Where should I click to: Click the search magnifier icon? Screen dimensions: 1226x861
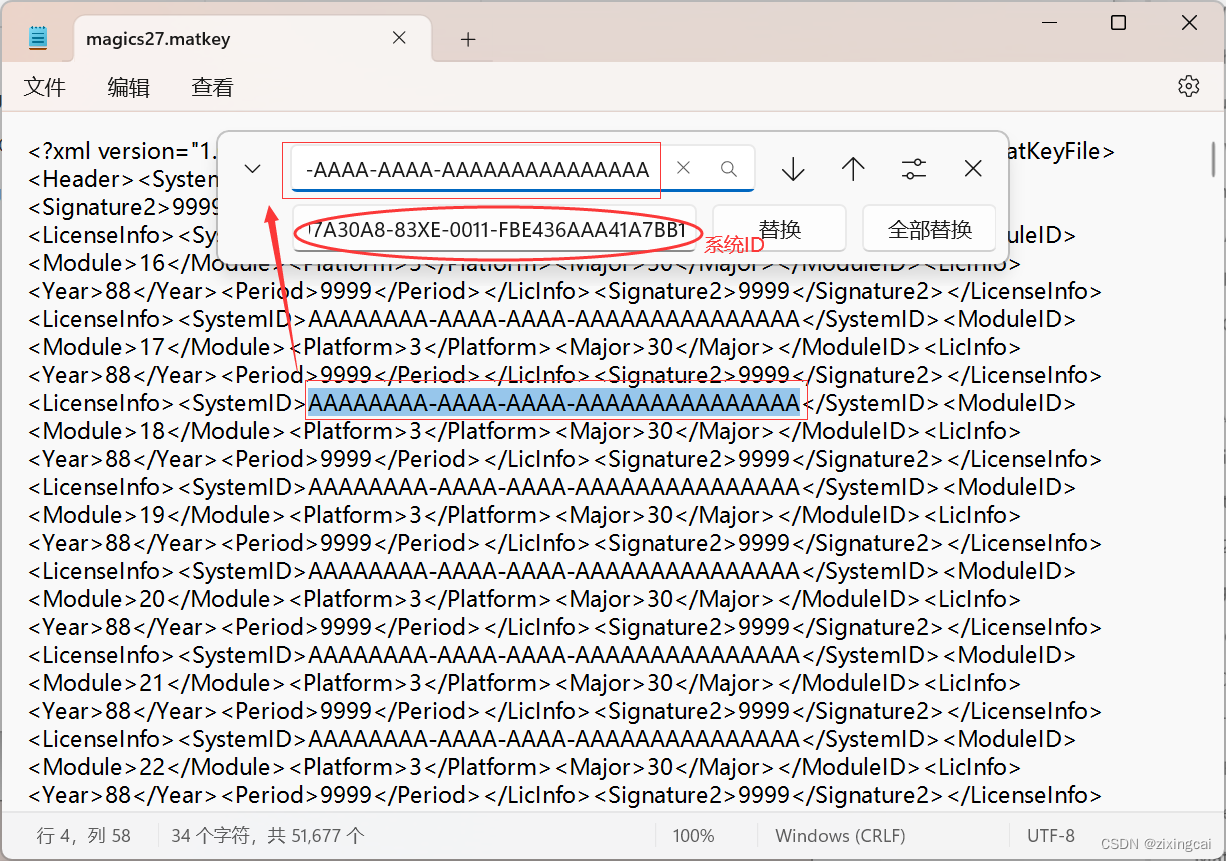pos(729,169)
